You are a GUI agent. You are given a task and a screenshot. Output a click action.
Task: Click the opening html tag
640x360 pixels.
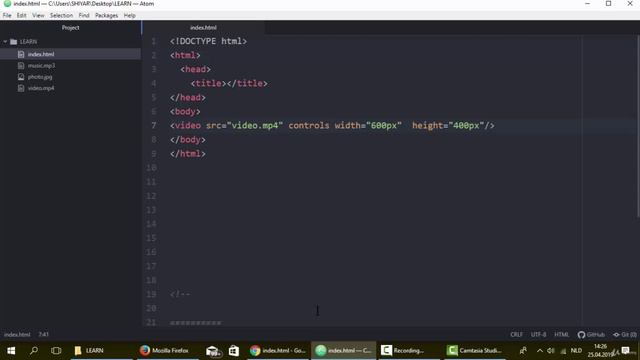click(185, 55)
